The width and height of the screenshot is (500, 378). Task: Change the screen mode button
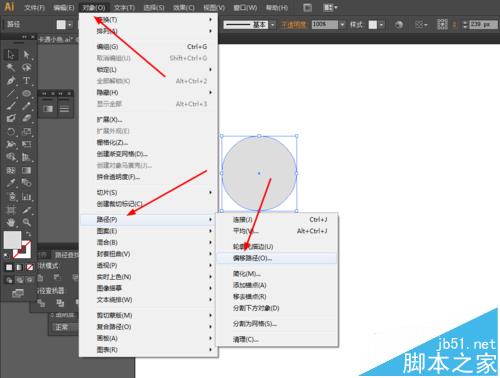[17, 293]
